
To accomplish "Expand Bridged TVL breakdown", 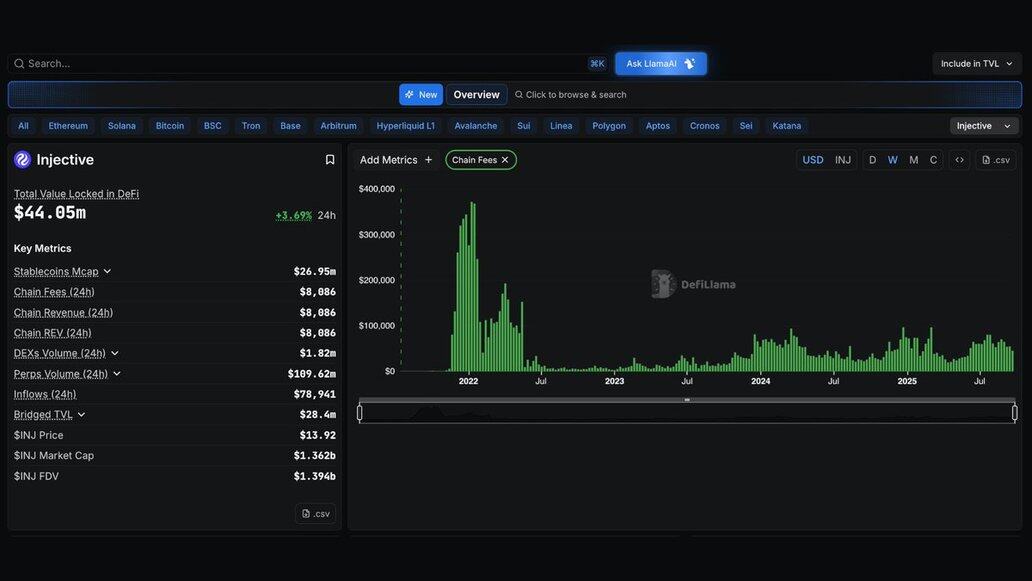I will pos(81,415).
